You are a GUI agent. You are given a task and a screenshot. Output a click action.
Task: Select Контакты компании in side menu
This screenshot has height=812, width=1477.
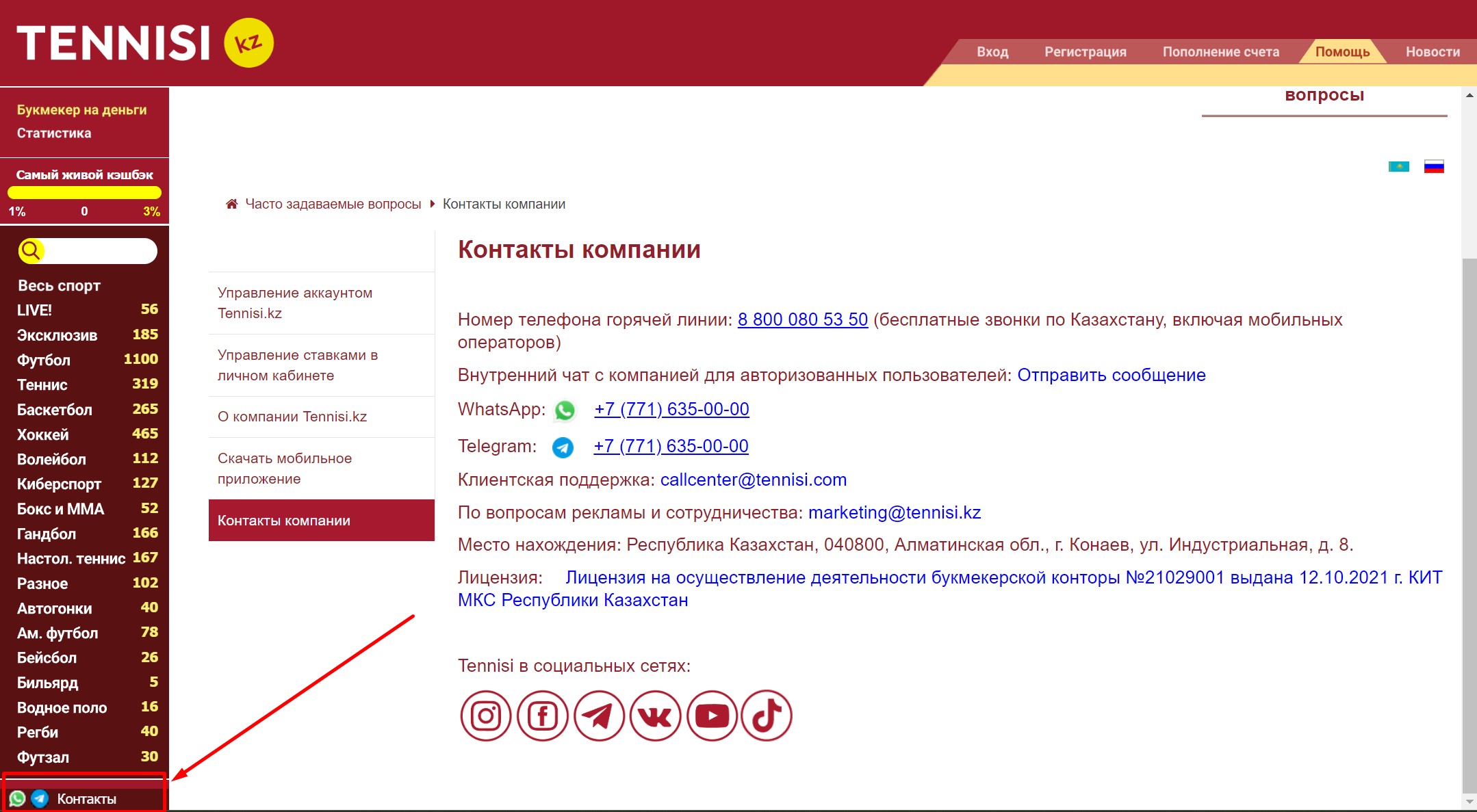click(x=322, y=521)
